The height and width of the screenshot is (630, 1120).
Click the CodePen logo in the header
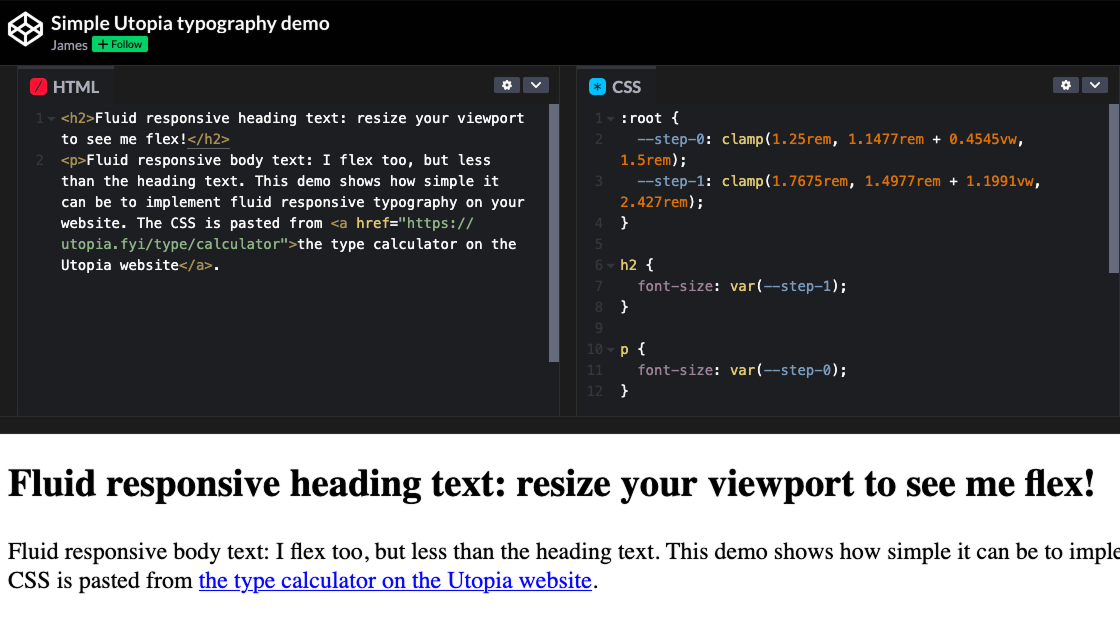[x=26, y=30]
